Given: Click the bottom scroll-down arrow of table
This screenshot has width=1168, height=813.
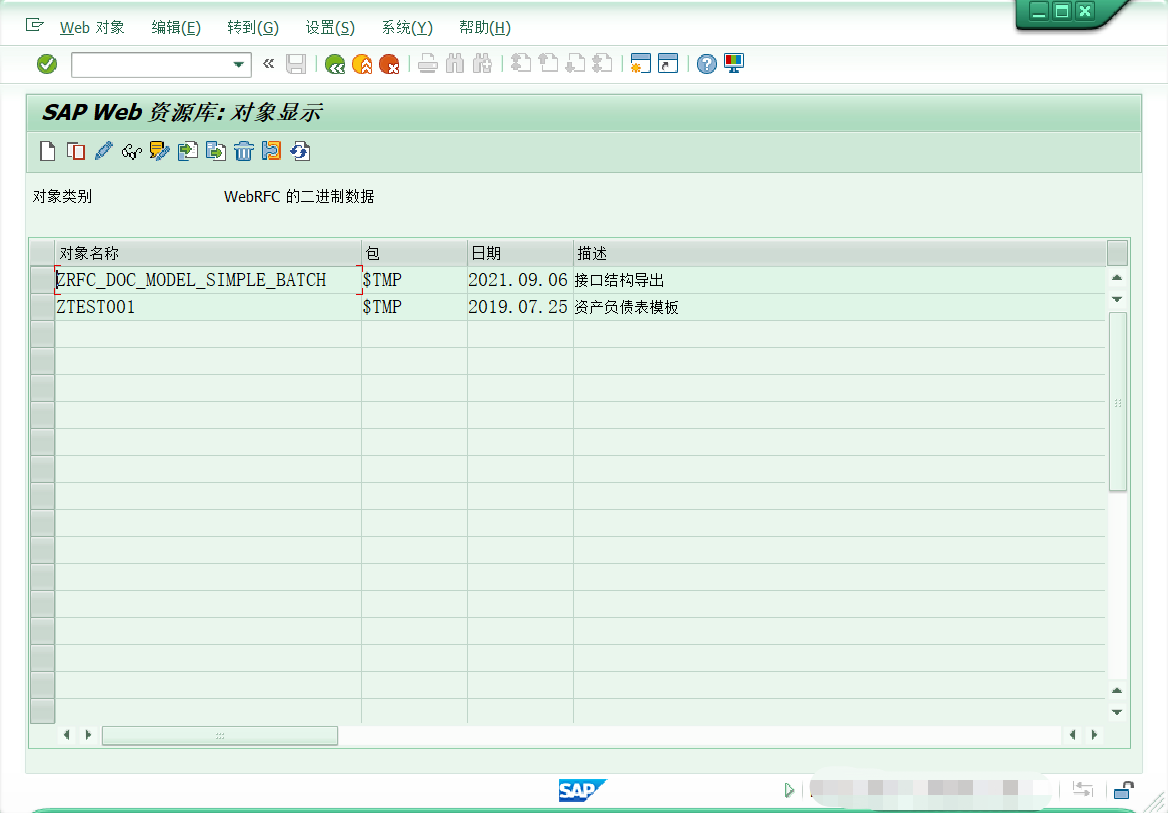Looking at the screenshot, I should 1117,712.
